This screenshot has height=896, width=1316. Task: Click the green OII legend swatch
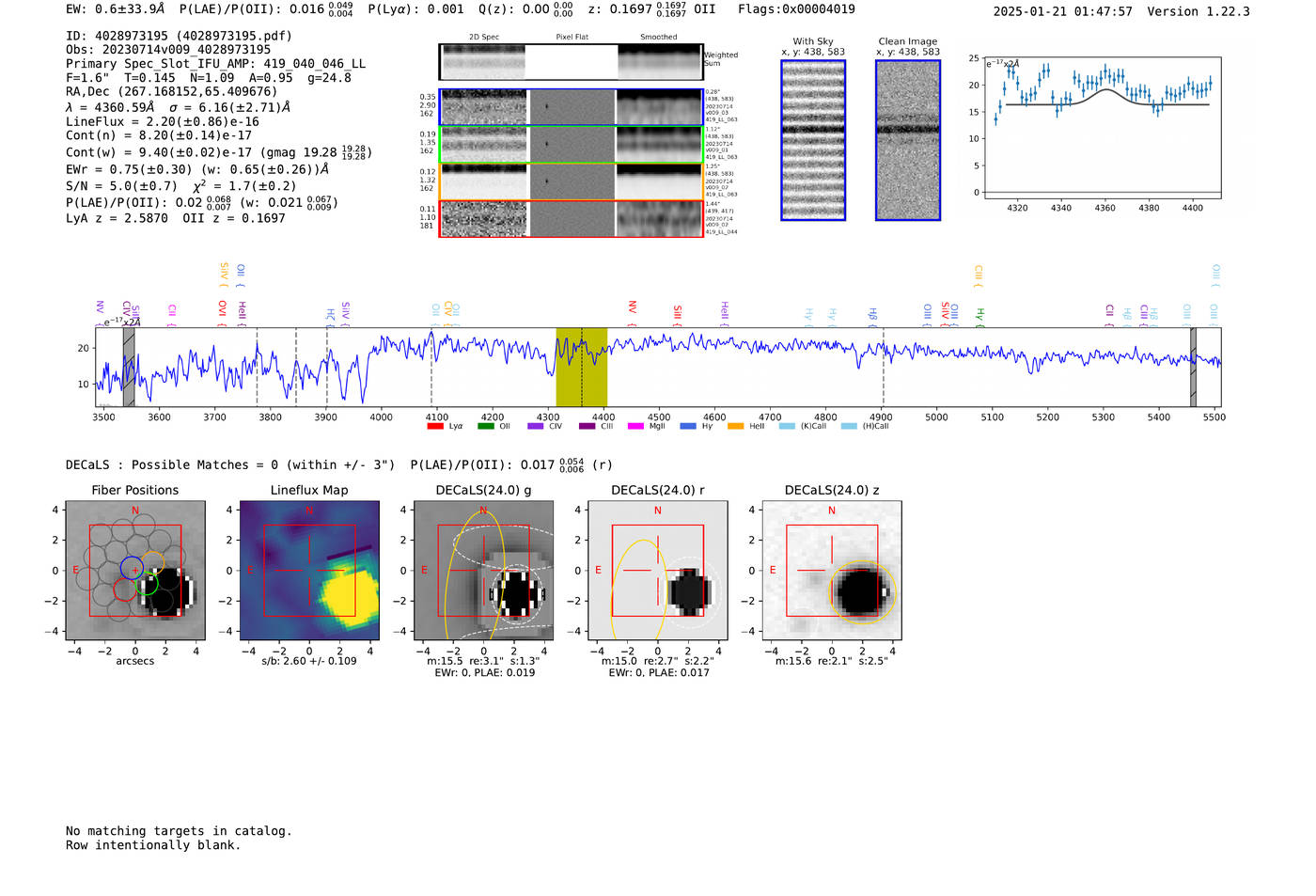pyautogui.click(x=485, y=426)
